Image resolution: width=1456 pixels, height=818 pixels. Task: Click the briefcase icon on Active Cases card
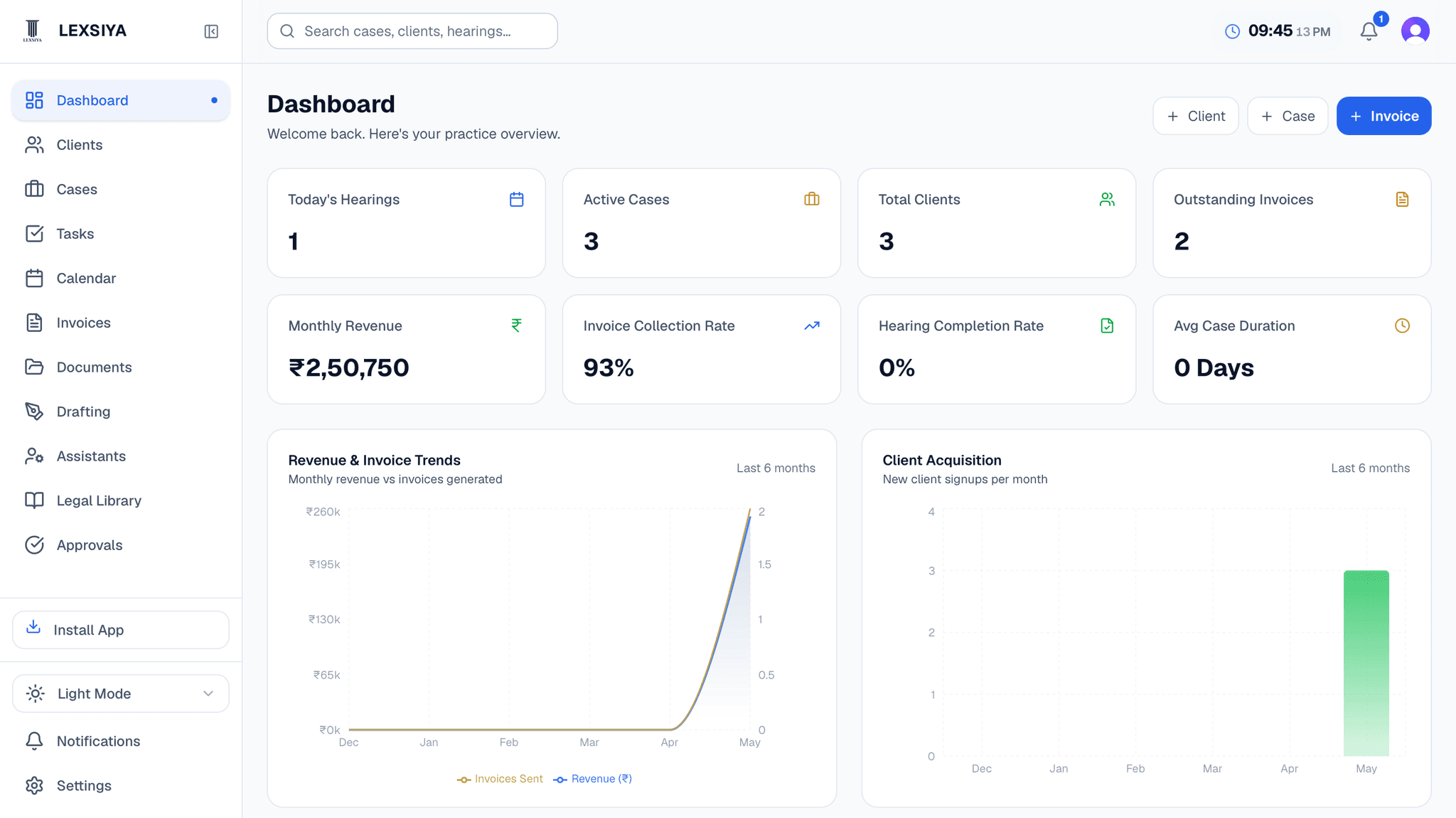click(x=812, y=200)
